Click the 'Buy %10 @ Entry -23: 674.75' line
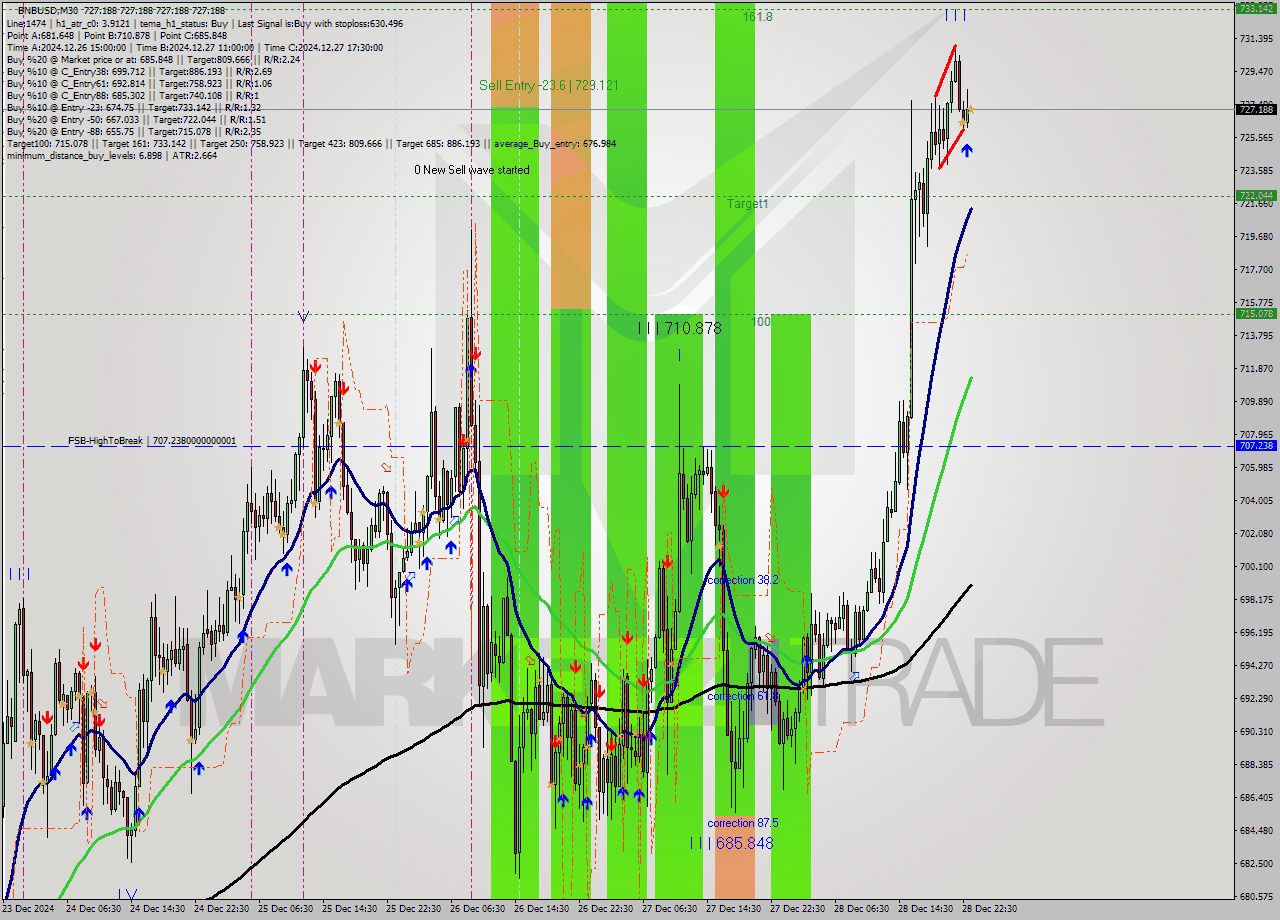The width and height of the screenshot is (1280, 920). tap(134, 107)
